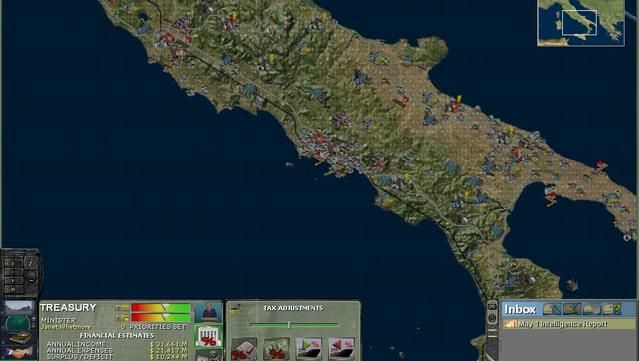Click the Treasury panel title
This screenshot has width=639, height=361.
tap(68, 307)
